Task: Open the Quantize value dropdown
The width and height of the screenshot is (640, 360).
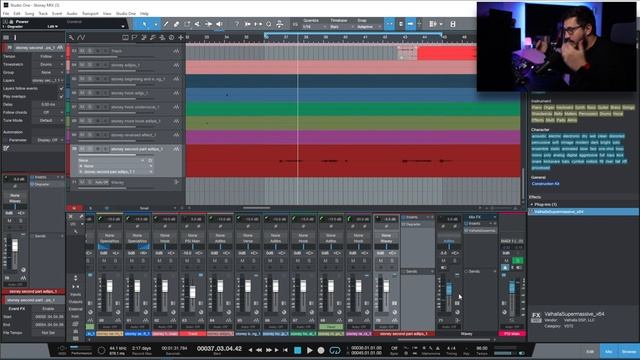Action: pyautogui.click(x=314, y=27)
